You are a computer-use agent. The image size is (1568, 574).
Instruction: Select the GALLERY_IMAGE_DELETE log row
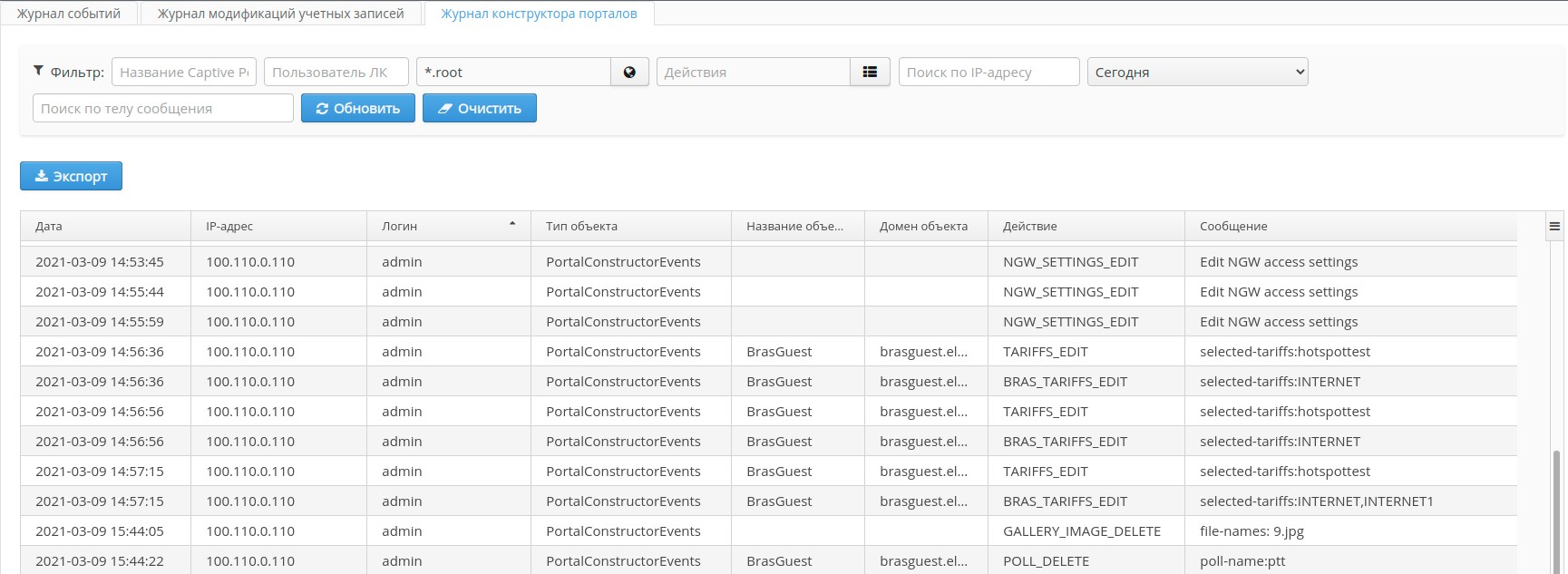(1081, 531)
